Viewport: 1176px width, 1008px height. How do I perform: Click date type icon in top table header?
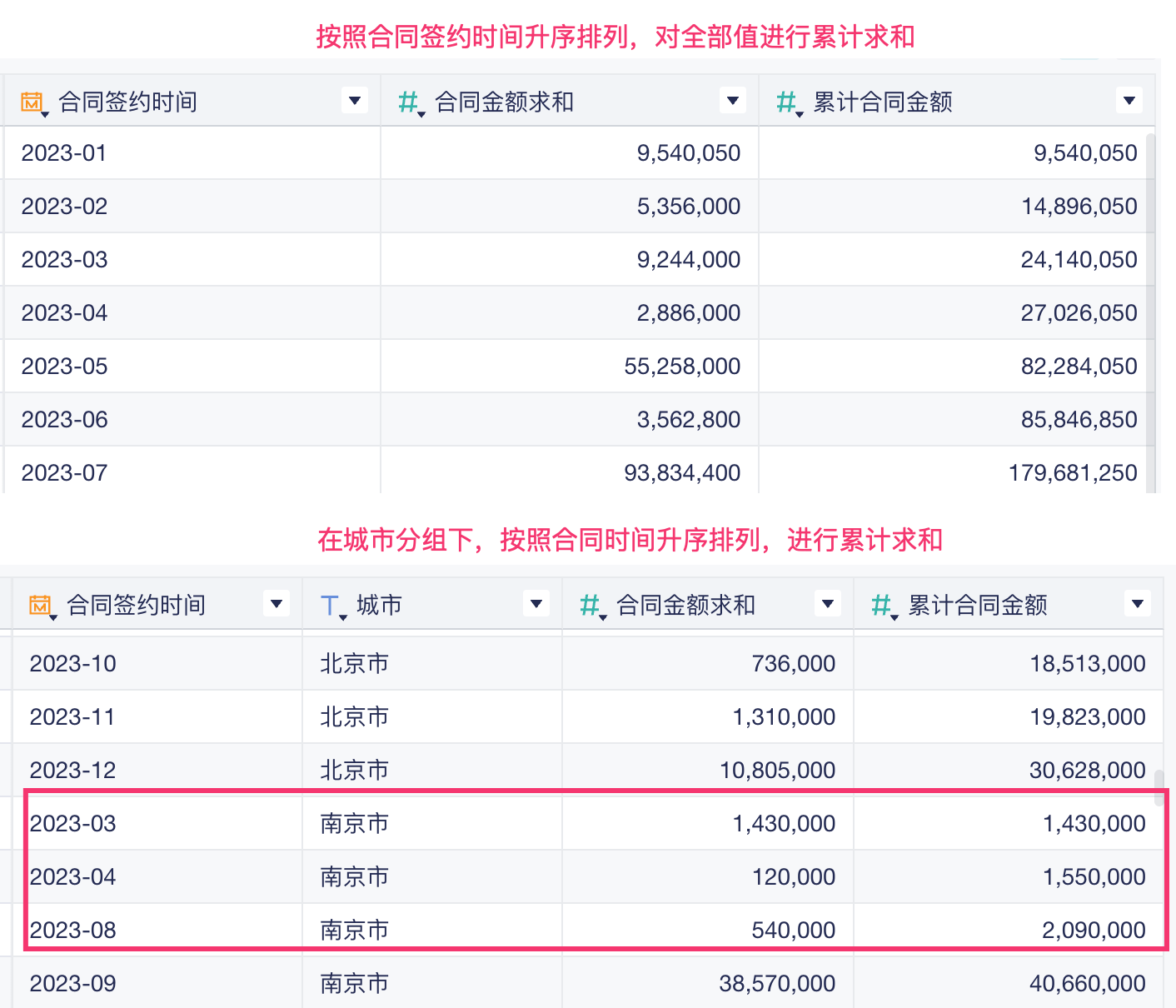(x=32, y=102)
